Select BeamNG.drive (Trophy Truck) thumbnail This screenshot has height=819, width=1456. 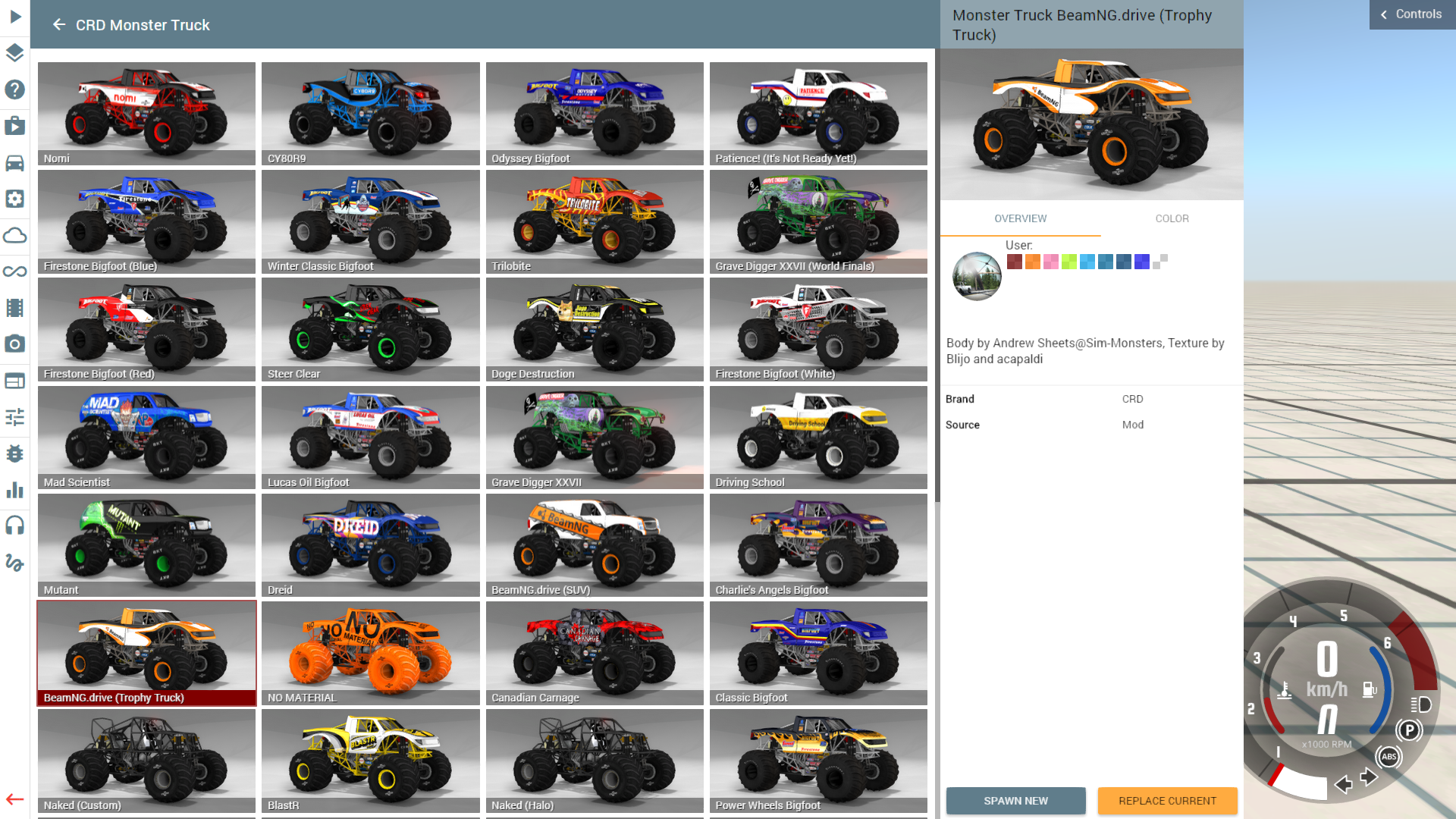[x=146, y=653]
